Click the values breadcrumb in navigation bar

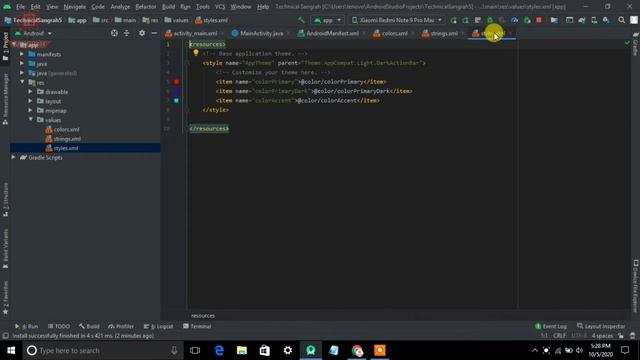click(x=176, y=20)
